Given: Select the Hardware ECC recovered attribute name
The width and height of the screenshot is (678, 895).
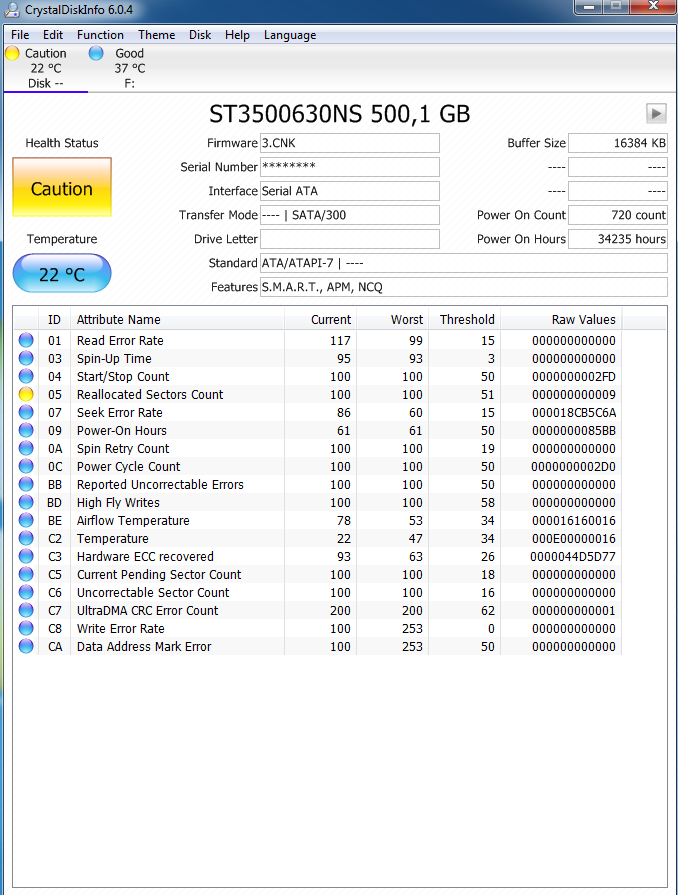Looking at the screenshot, I should [146, 556].
